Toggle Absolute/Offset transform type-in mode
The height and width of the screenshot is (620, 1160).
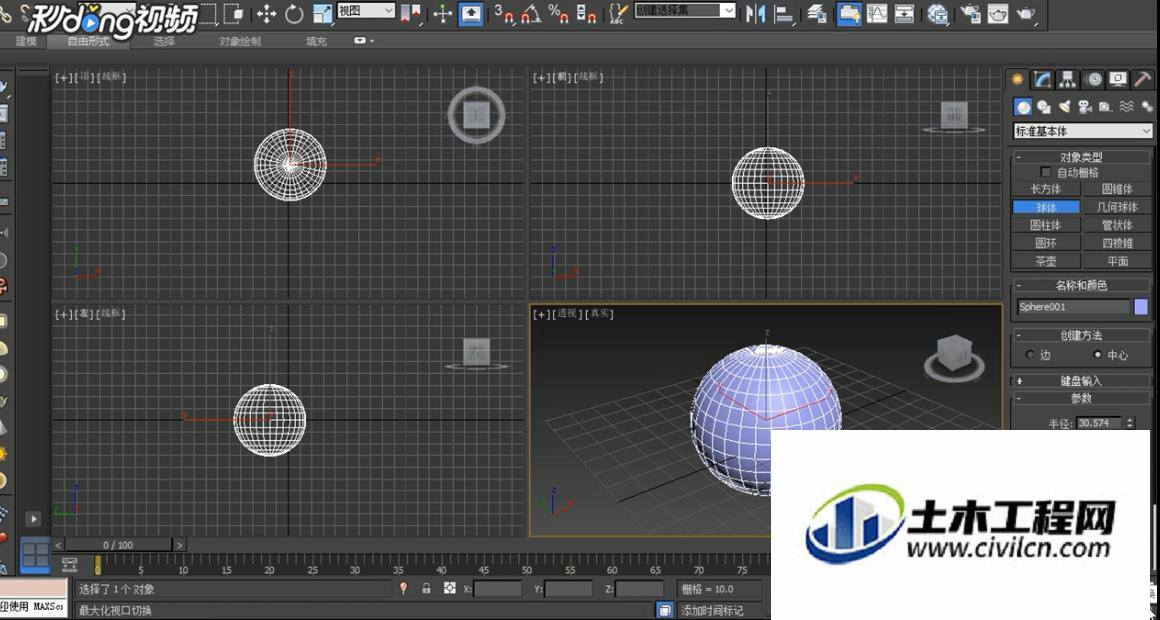tap(449, 589)
